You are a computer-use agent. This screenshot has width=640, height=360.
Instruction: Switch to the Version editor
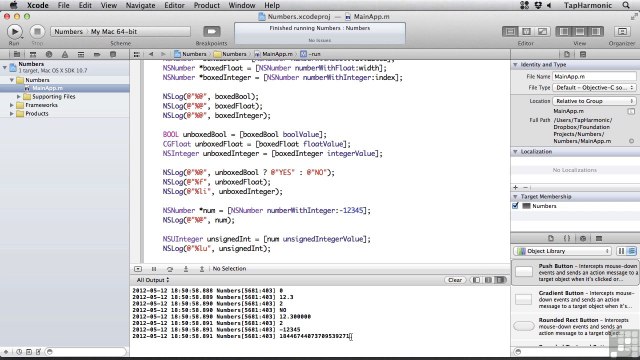click(542, 31)
